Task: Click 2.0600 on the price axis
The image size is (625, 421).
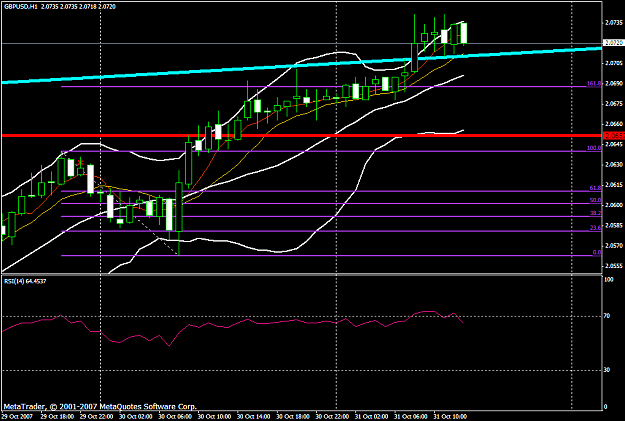Action: 614,205
